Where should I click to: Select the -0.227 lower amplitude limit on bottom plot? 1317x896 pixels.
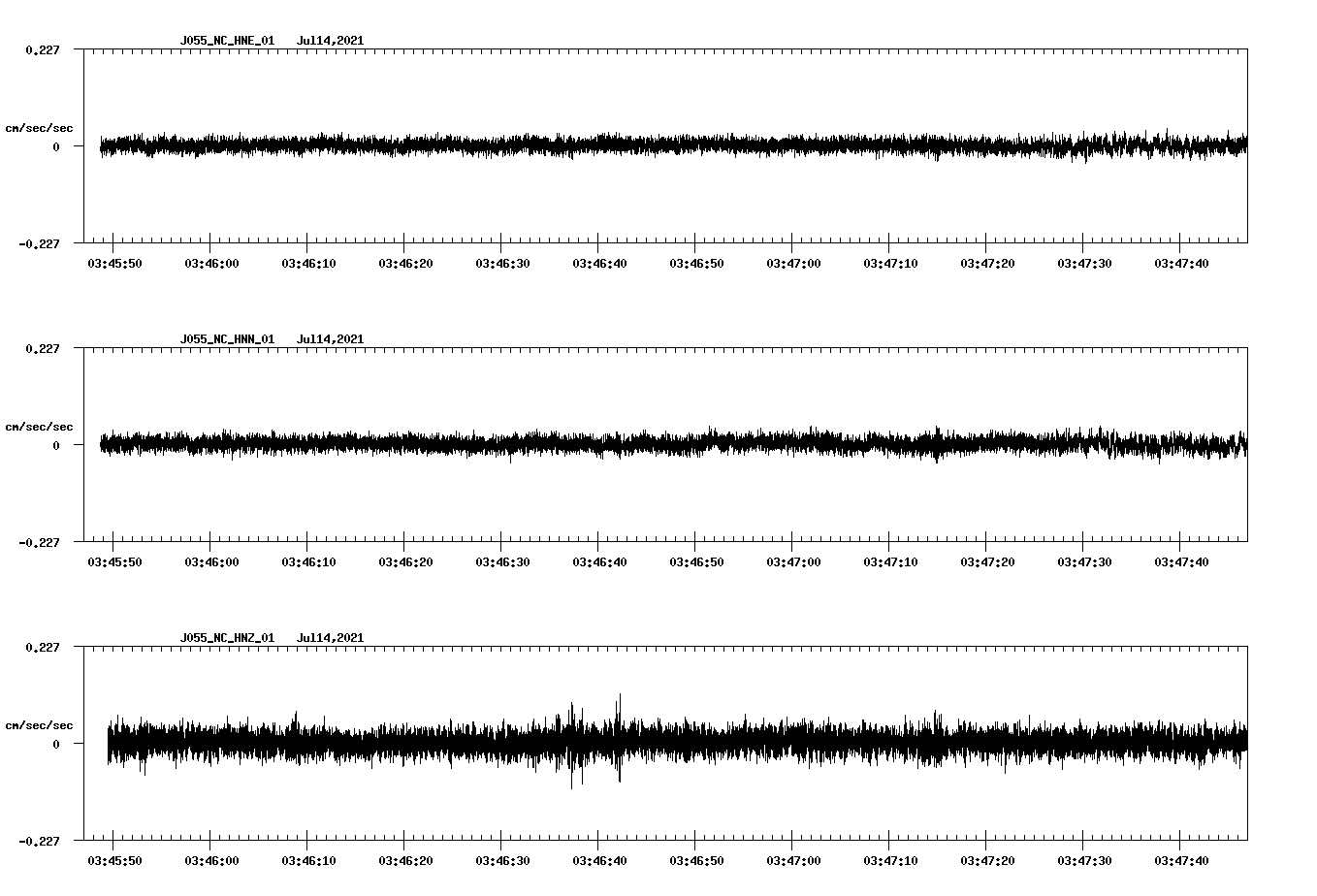coord(40,843)
